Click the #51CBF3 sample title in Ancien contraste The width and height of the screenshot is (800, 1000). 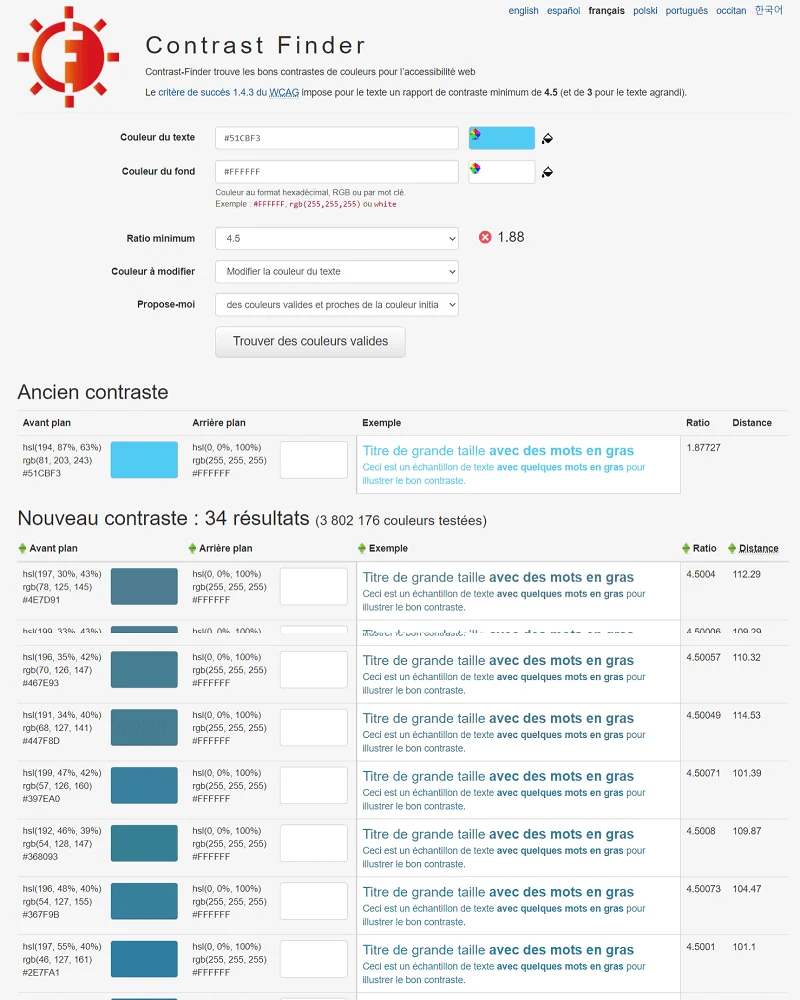(x=498, y=451)
